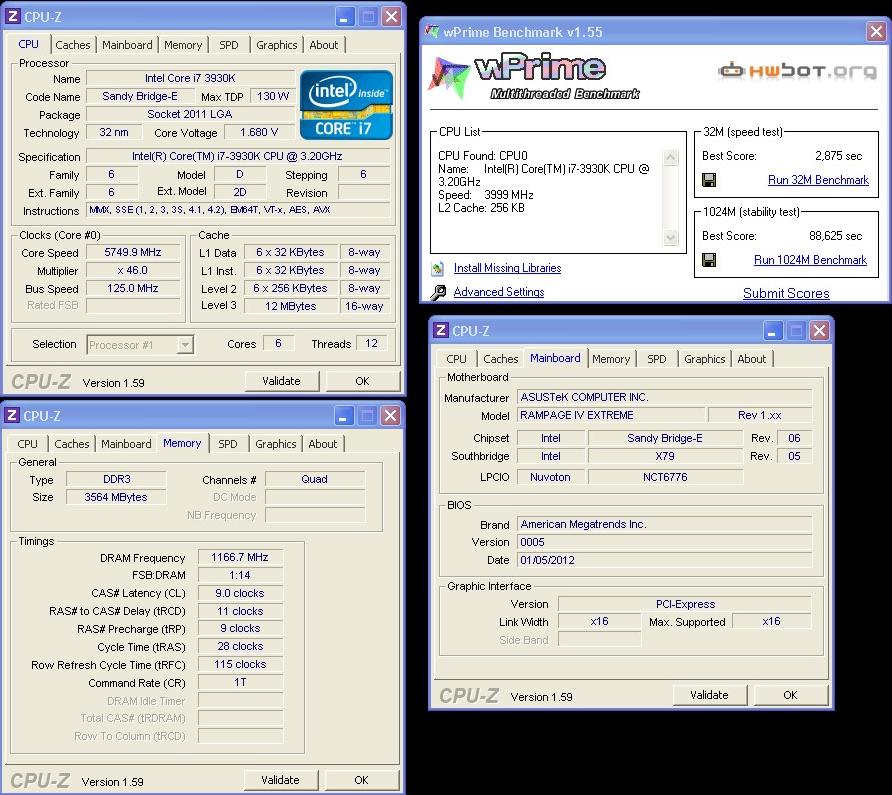Click the CPU-Z title icon in Mainboard window

click(440, 330)
